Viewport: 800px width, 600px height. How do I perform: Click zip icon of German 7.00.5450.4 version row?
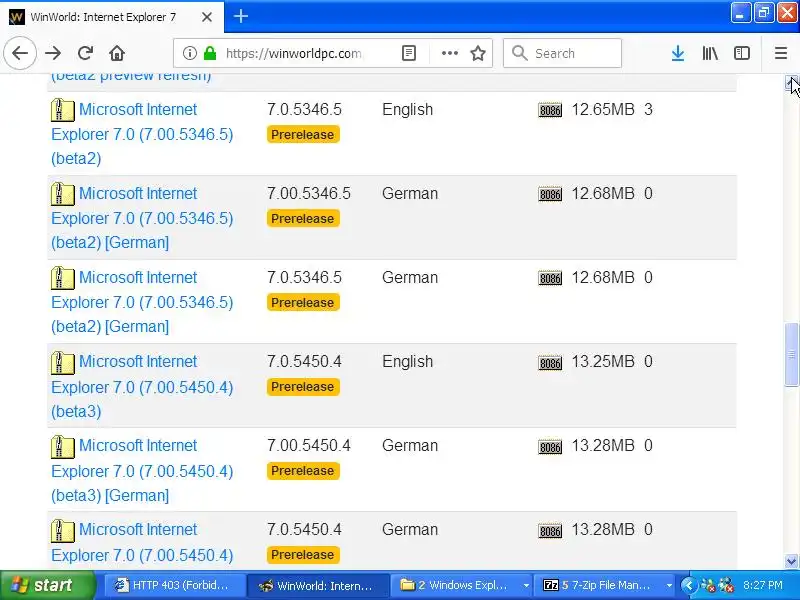[63, 446]
